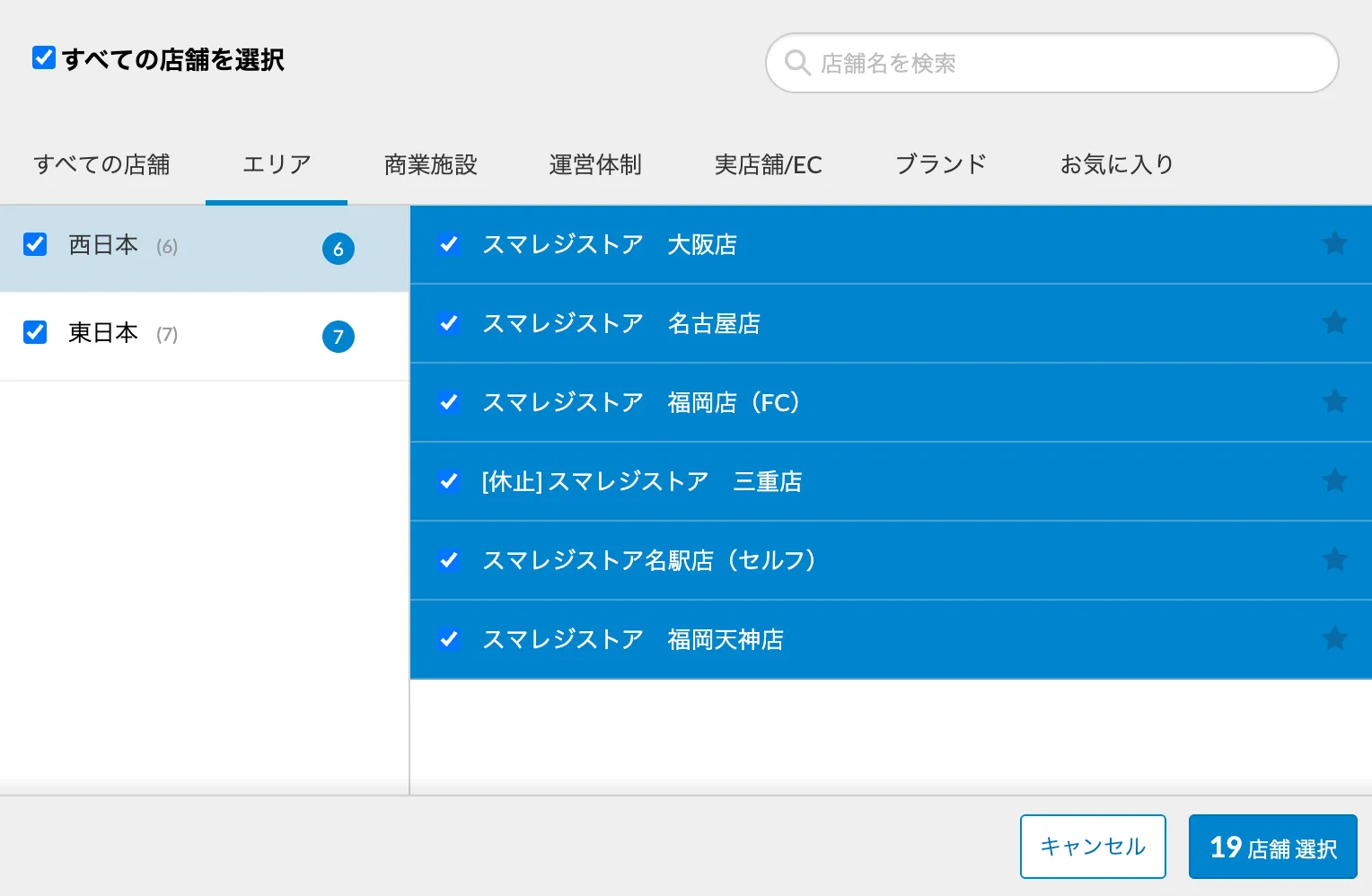
Task: Click the スマレジストア名駅店（セルフ） name
Action: (x=649, y=560)
